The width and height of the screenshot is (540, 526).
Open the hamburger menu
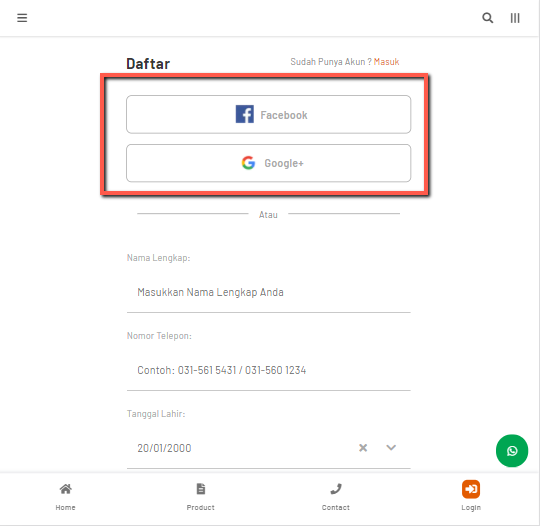click(22, 18)
